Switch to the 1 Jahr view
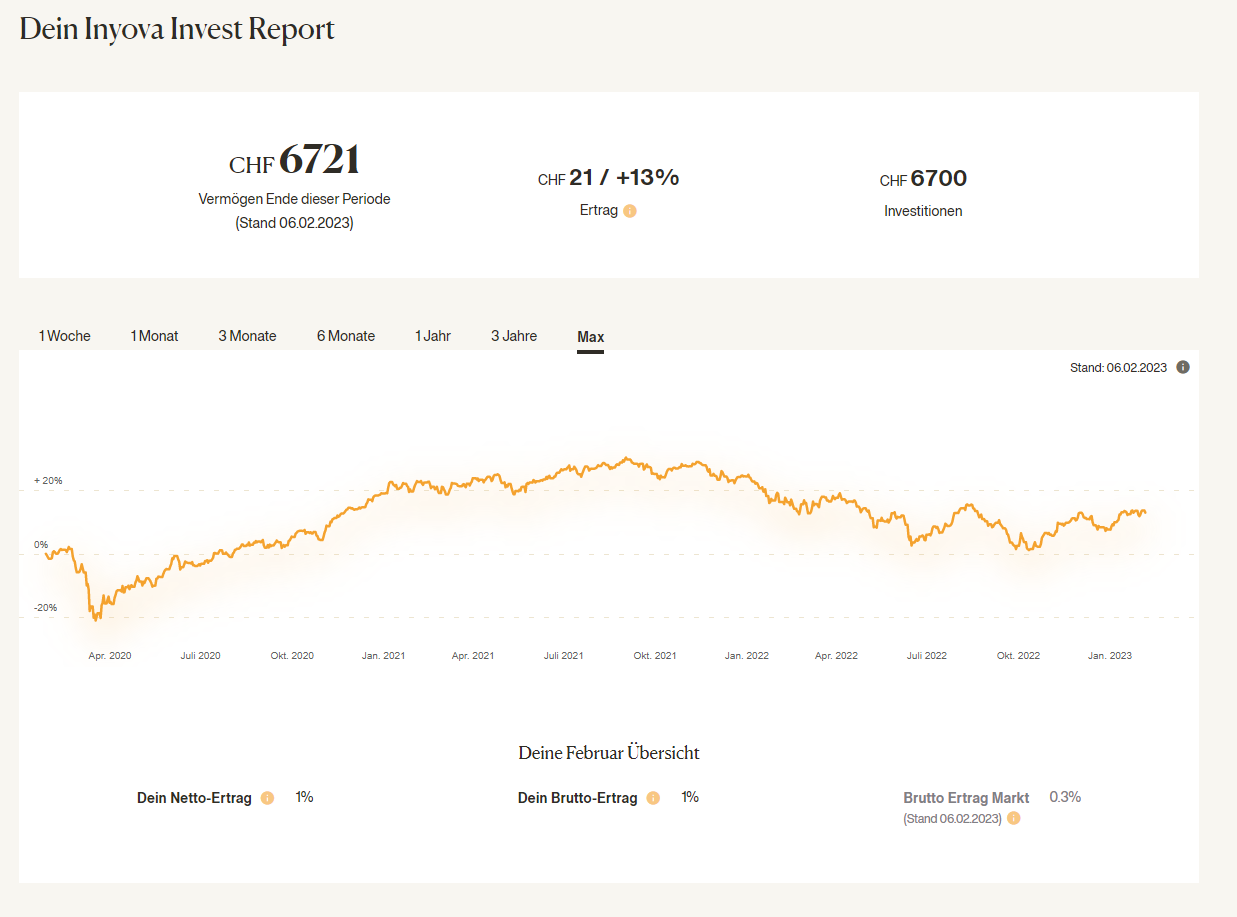Viewport: 1237px width, 917px height. (433, 336)
